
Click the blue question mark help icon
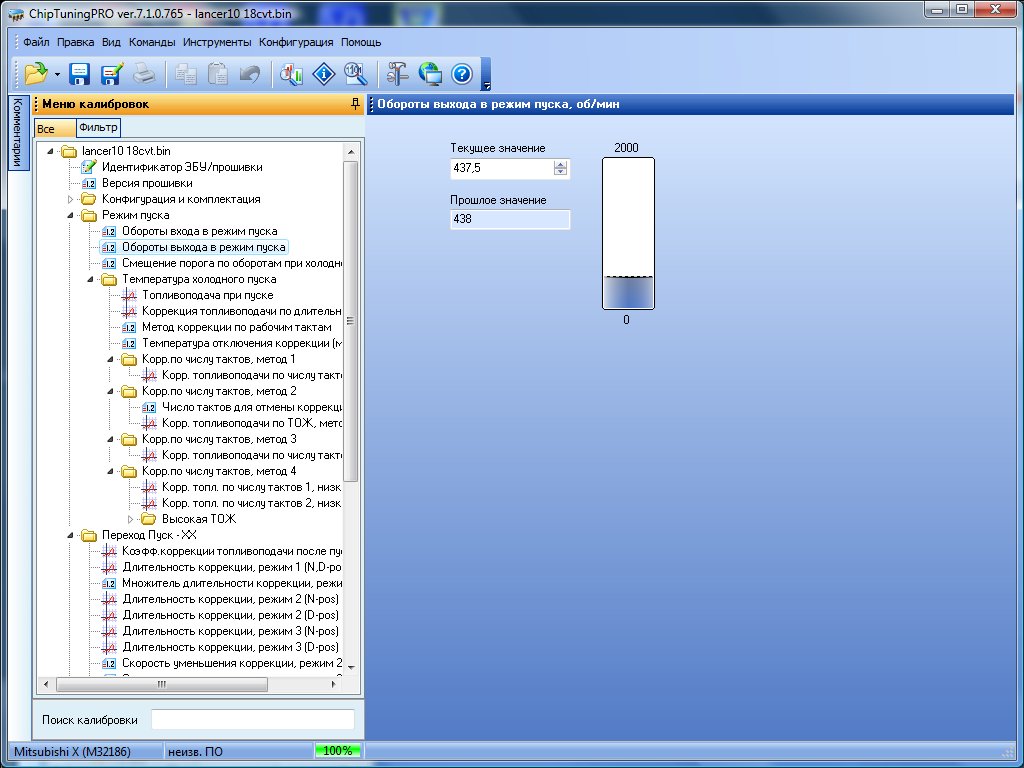(x=461, y=73)
